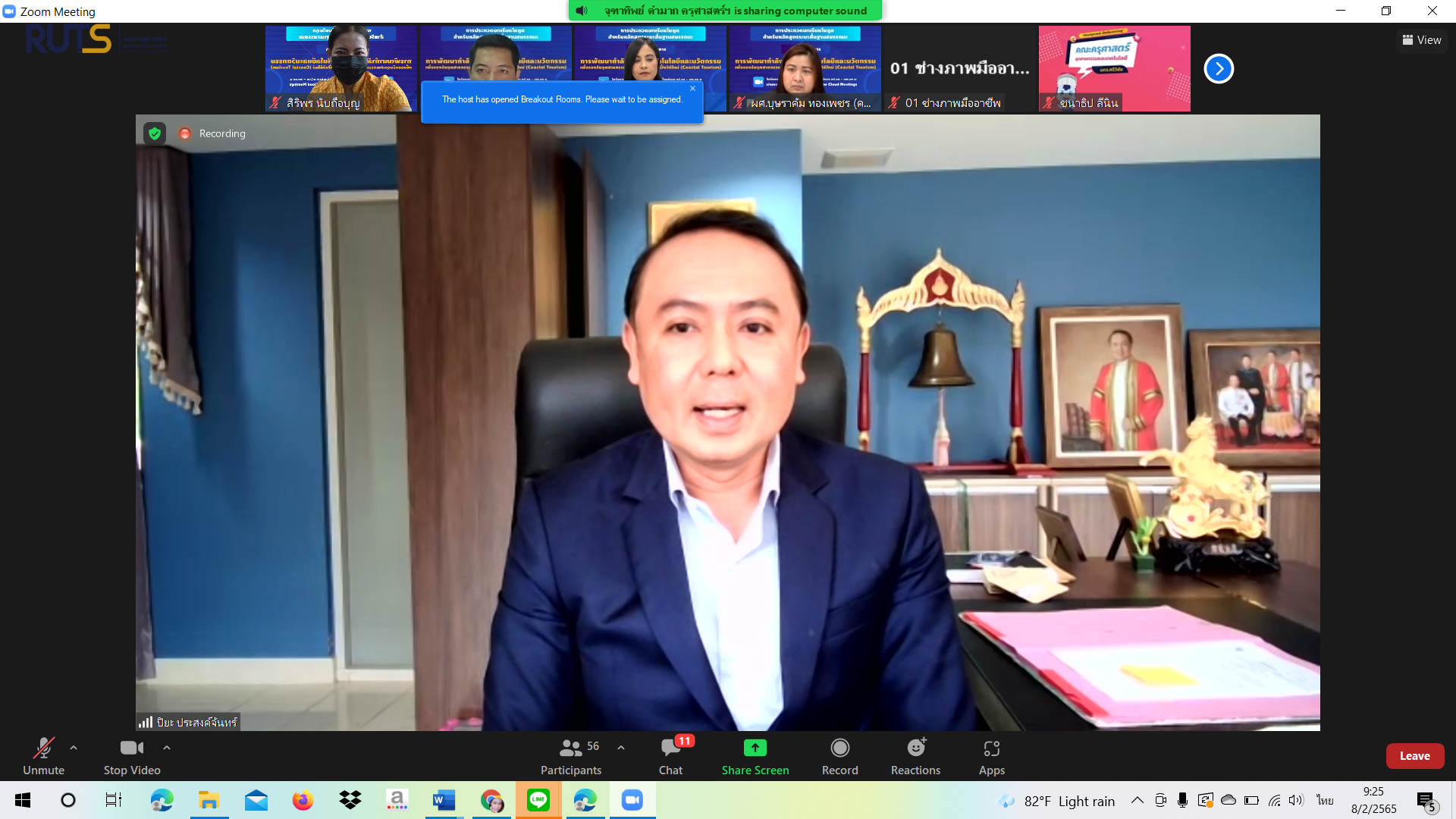Open File Explorer from taskbar

click(209, 800)
